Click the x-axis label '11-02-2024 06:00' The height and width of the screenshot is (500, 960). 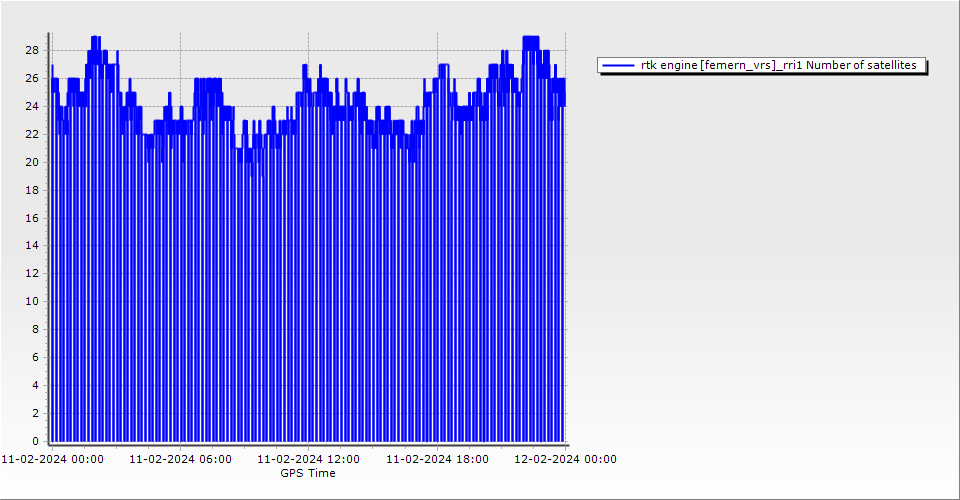point(180,460)
